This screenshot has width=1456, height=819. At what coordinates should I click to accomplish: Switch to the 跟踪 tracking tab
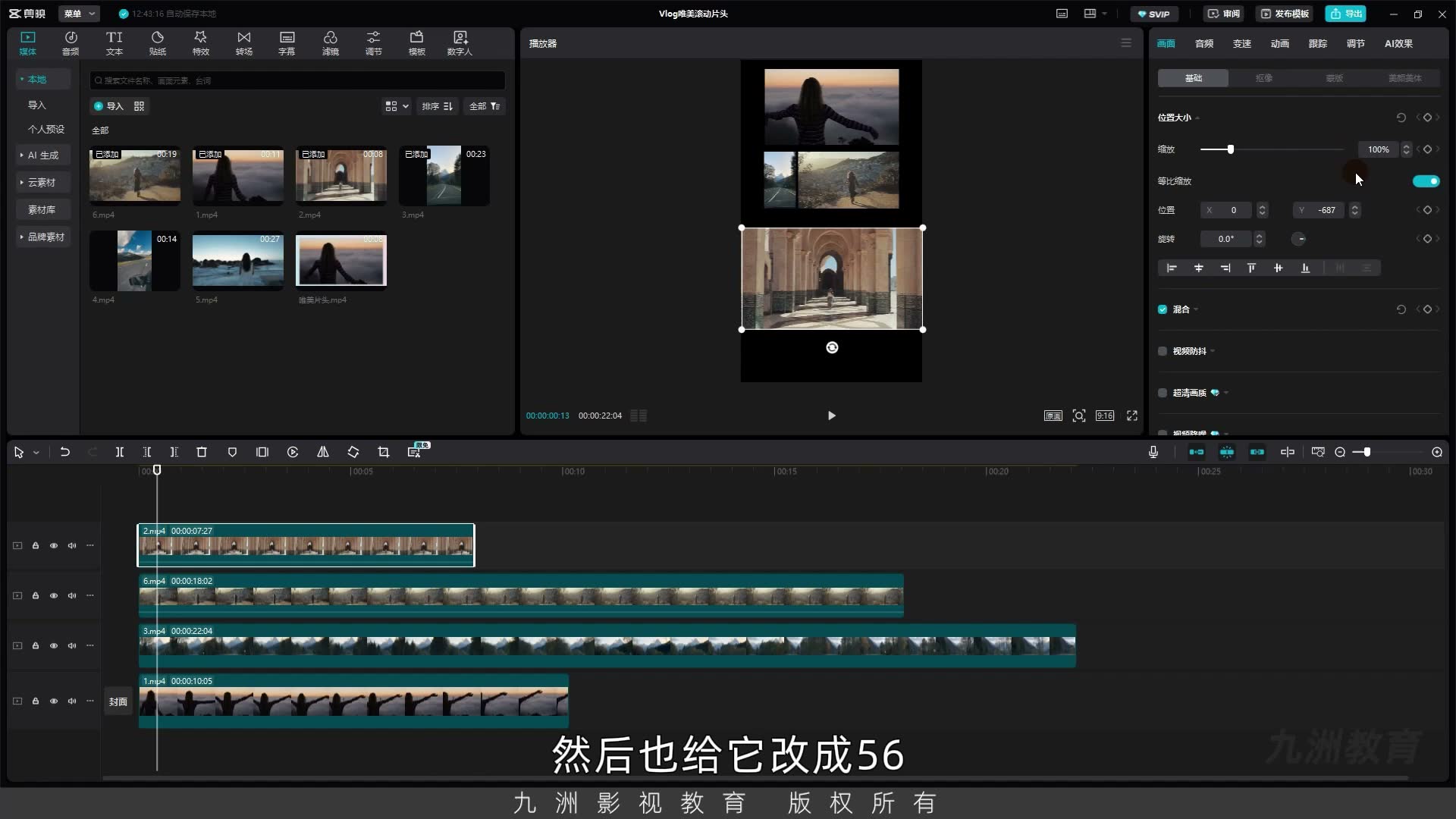click(1318, 43)
